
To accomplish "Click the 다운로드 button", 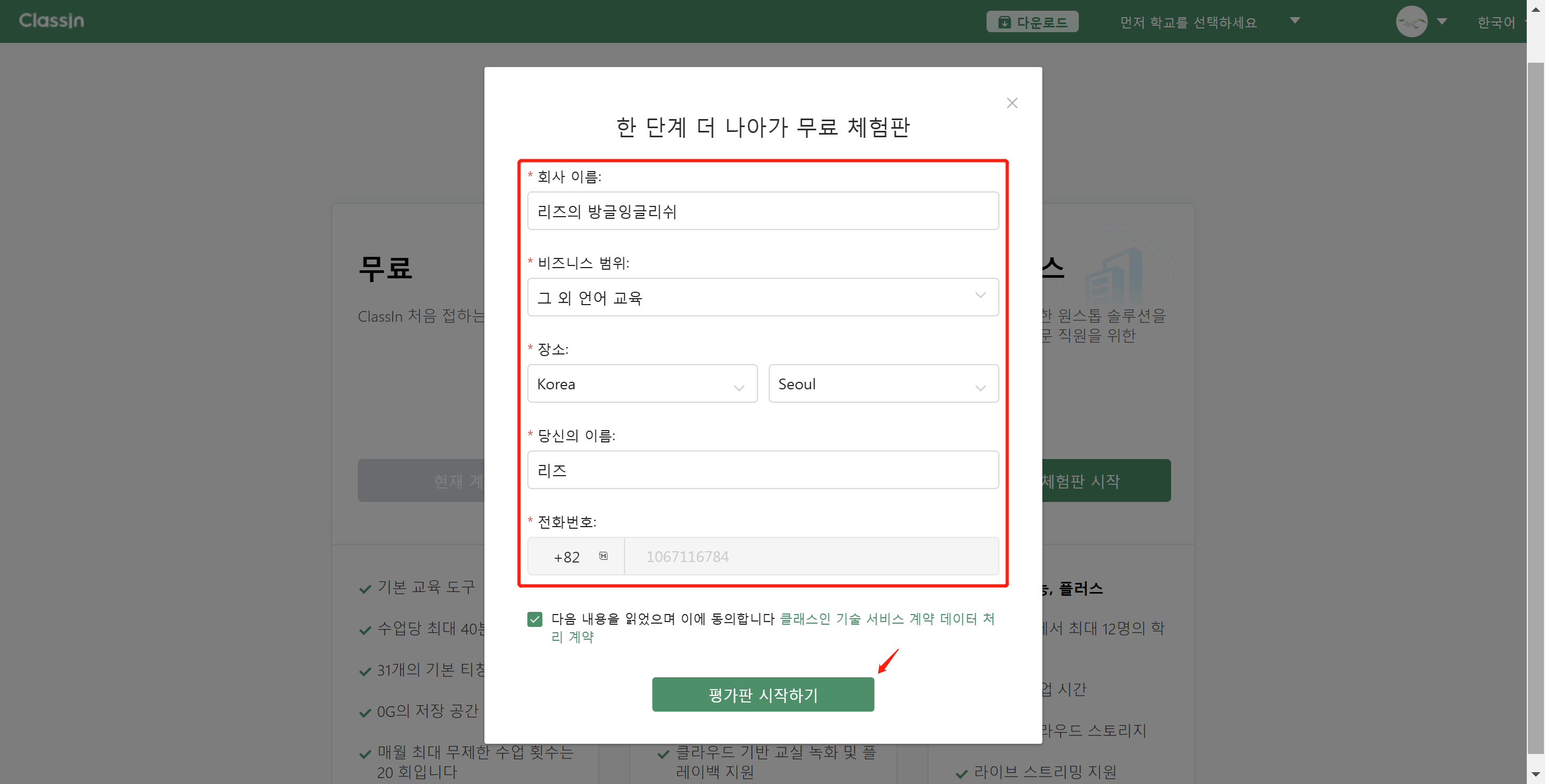I will click(x=1032, y=21).
